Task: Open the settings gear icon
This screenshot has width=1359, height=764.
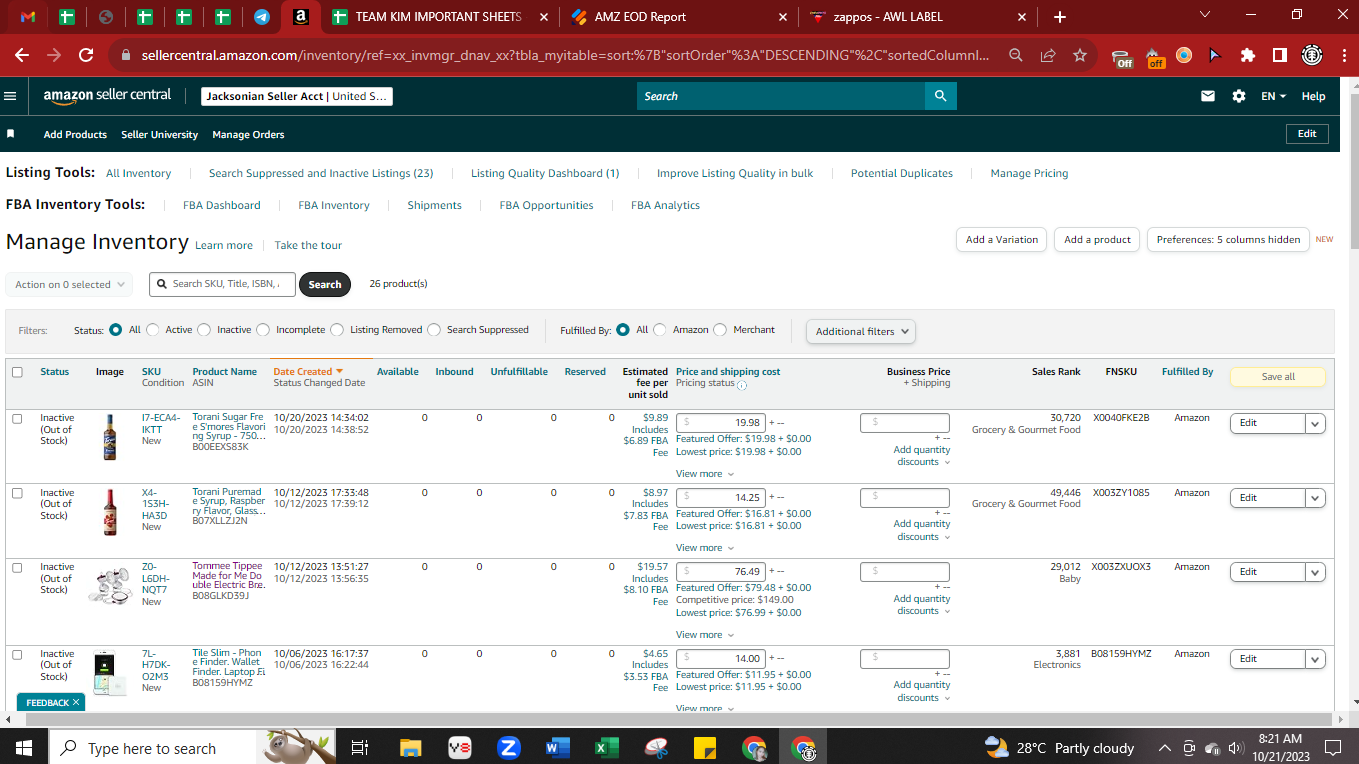Action: tap(1239, 96)
